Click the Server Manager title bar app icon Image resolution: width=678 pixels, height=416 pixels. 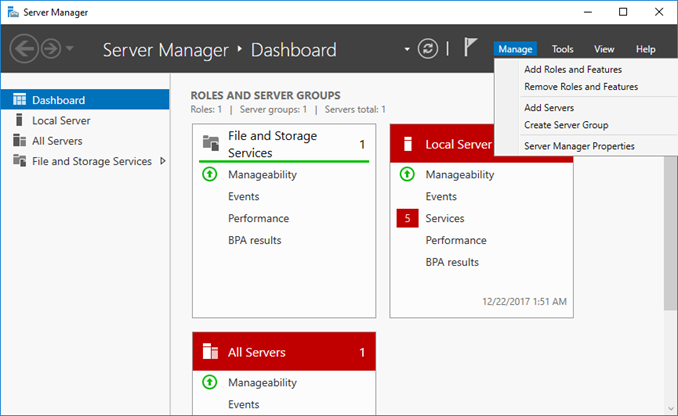point(13,12)
